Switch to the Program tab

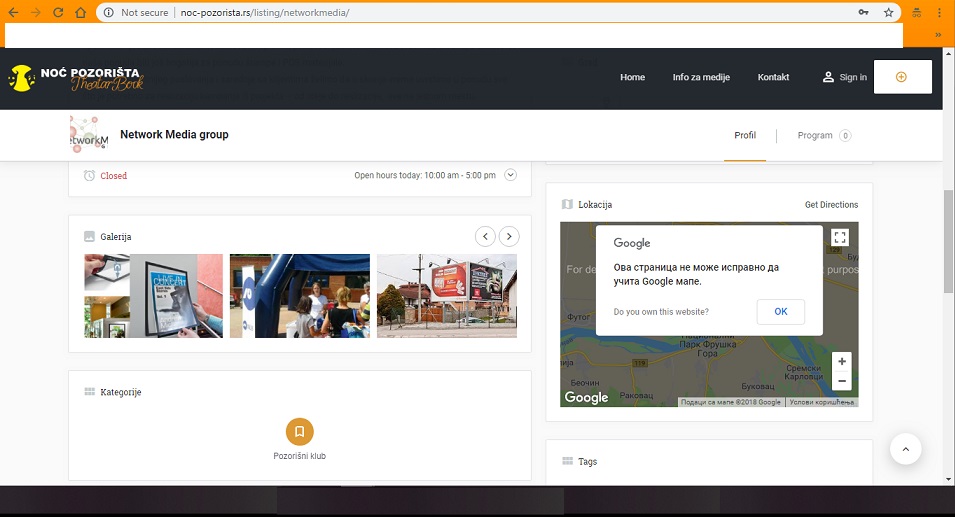click(x=824, y=135)
